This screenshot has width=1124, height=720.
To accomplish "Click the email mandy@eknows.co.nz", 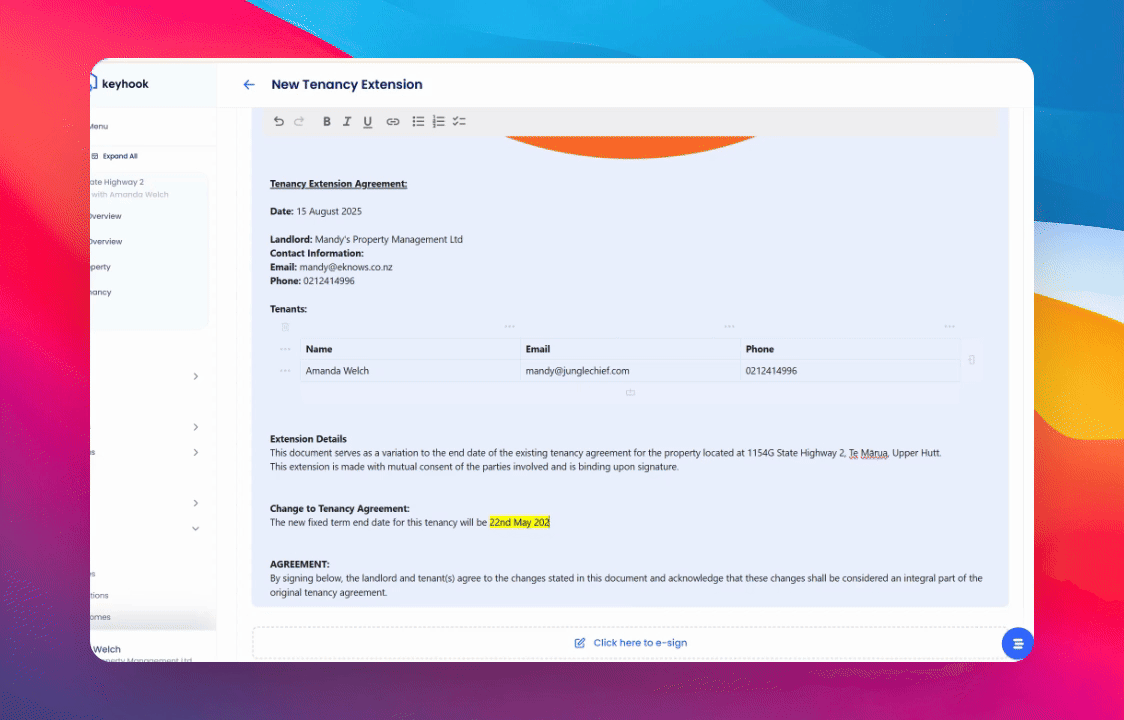I will pos(346,267).
